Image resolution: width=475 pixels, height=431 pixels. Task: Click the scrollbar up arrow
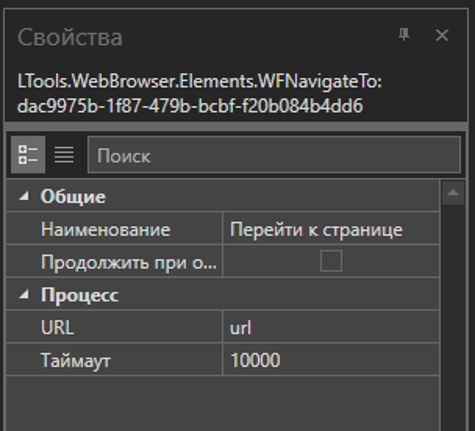[453, 193]
